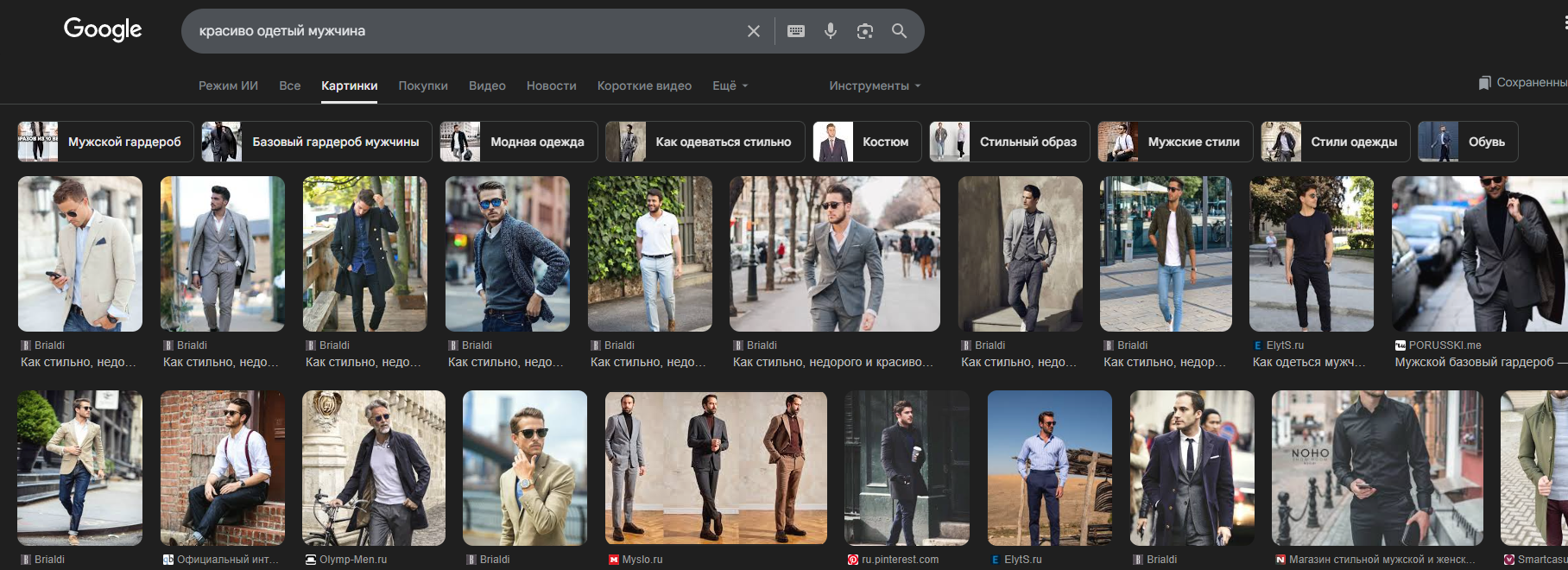Image resolution: width=1568 pixels, height=570 pixels.
Task: Open the Сохраненные bookmark icon
Action: [x=1484, y=83]
